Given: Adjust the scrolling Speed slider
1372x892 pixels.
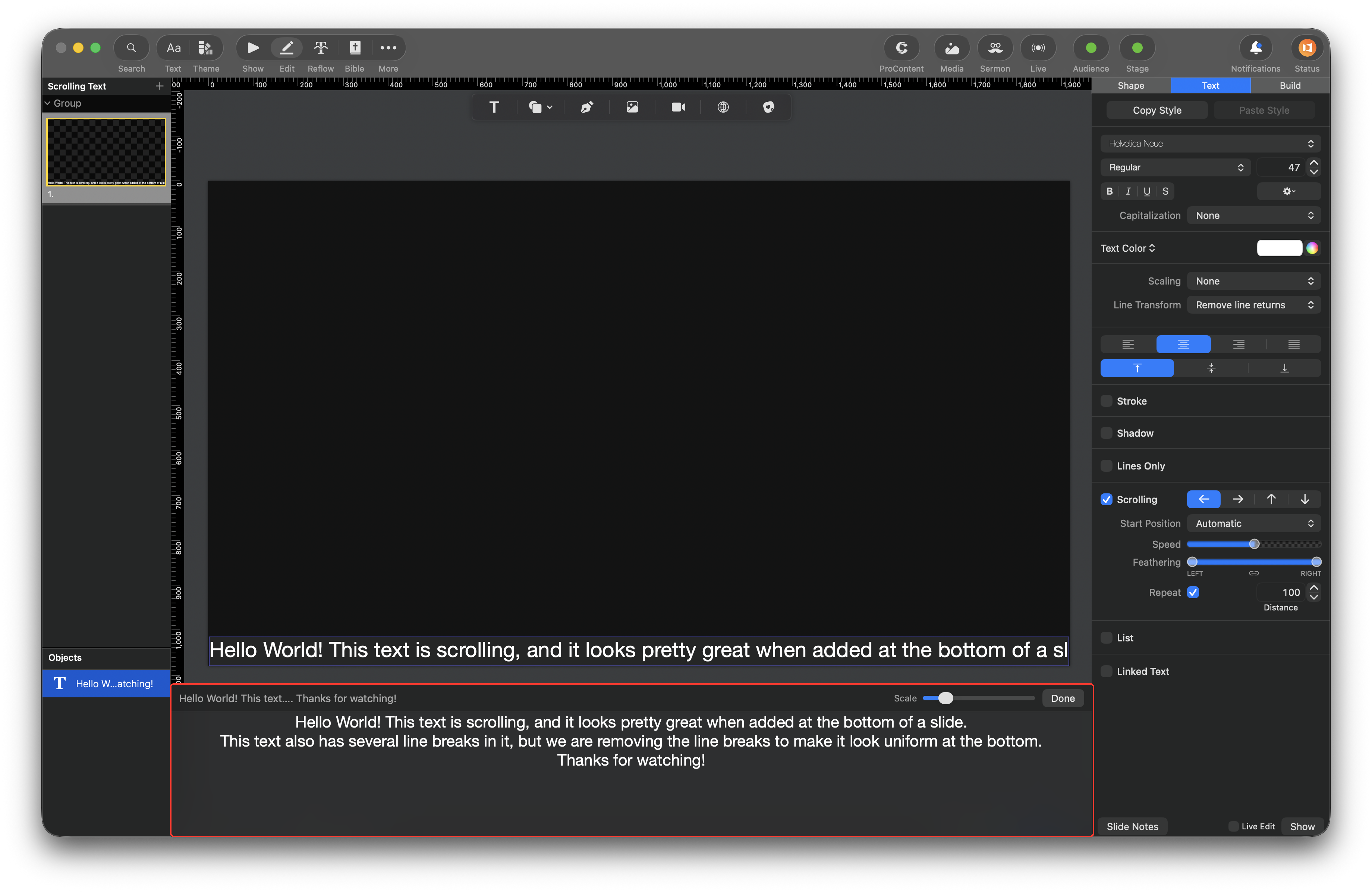Looking at the screenshot, I should tap(1254, 544).
